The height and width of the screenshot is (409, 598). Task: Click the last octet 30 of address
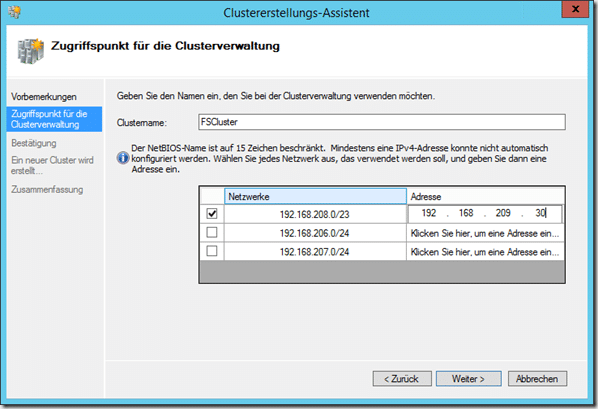click(x=540, y=213)
